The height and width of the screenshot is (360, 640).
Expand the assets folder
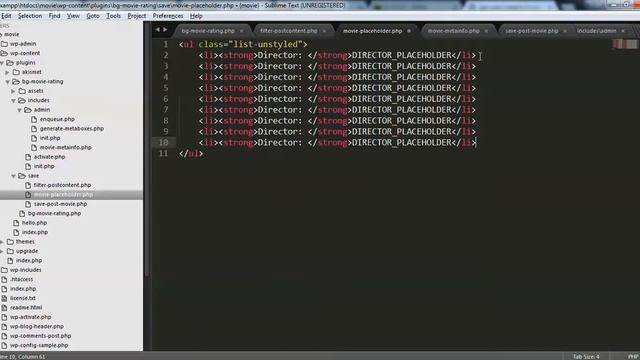(13, 91)
